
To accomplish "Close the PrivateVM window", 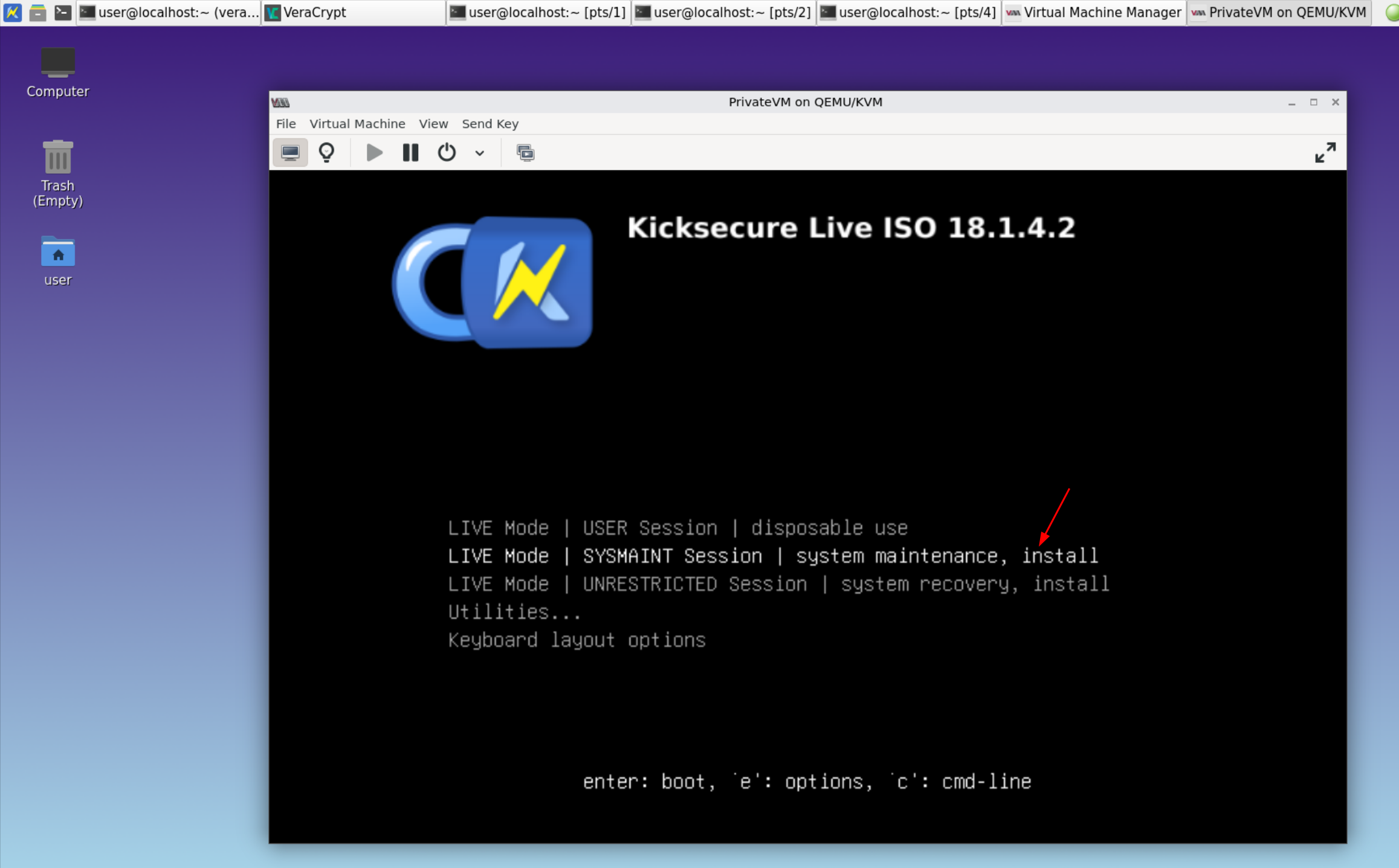I will click(x=1336, y=102).
